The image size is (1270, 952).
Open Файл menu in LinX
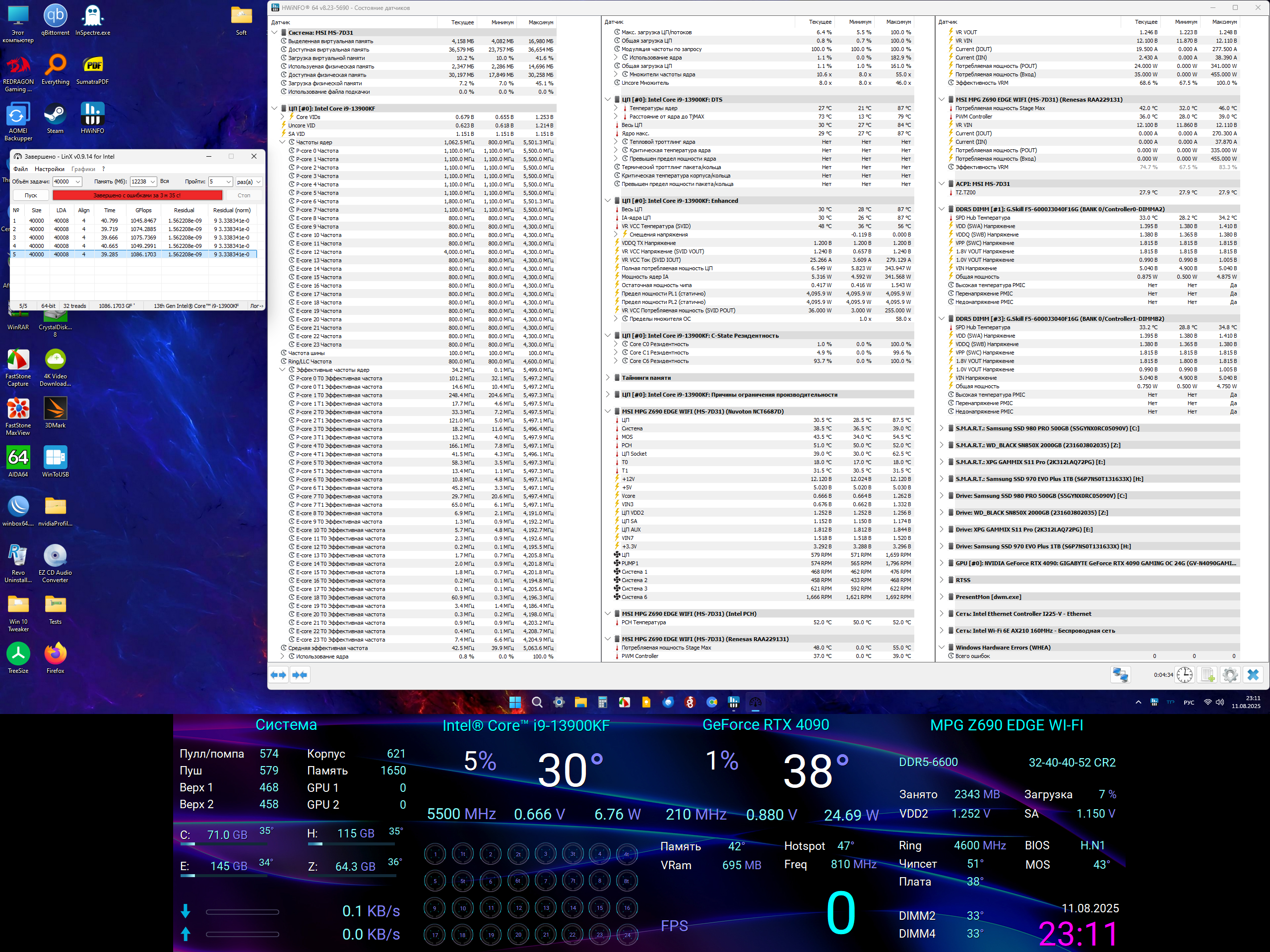pyautogui.click(x=21, y=169)
